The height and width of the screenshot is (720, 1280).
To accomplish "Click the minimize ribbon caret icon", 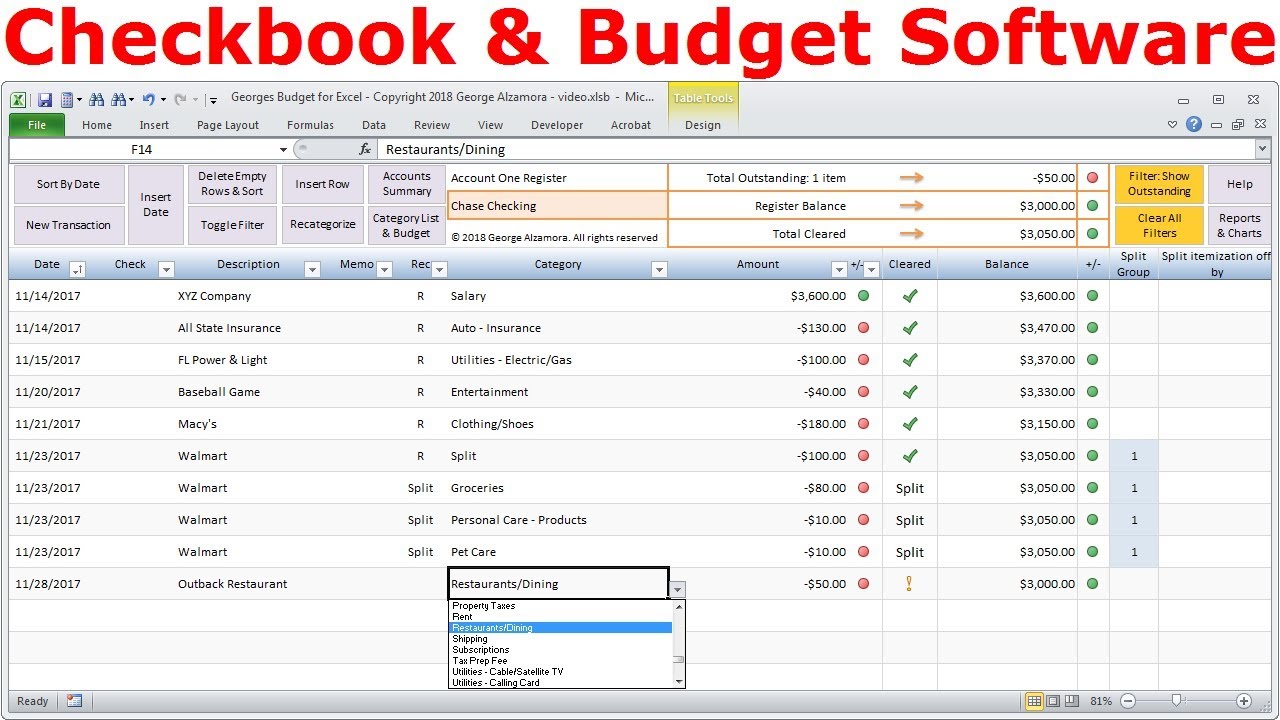I will tap(1173, 125).
